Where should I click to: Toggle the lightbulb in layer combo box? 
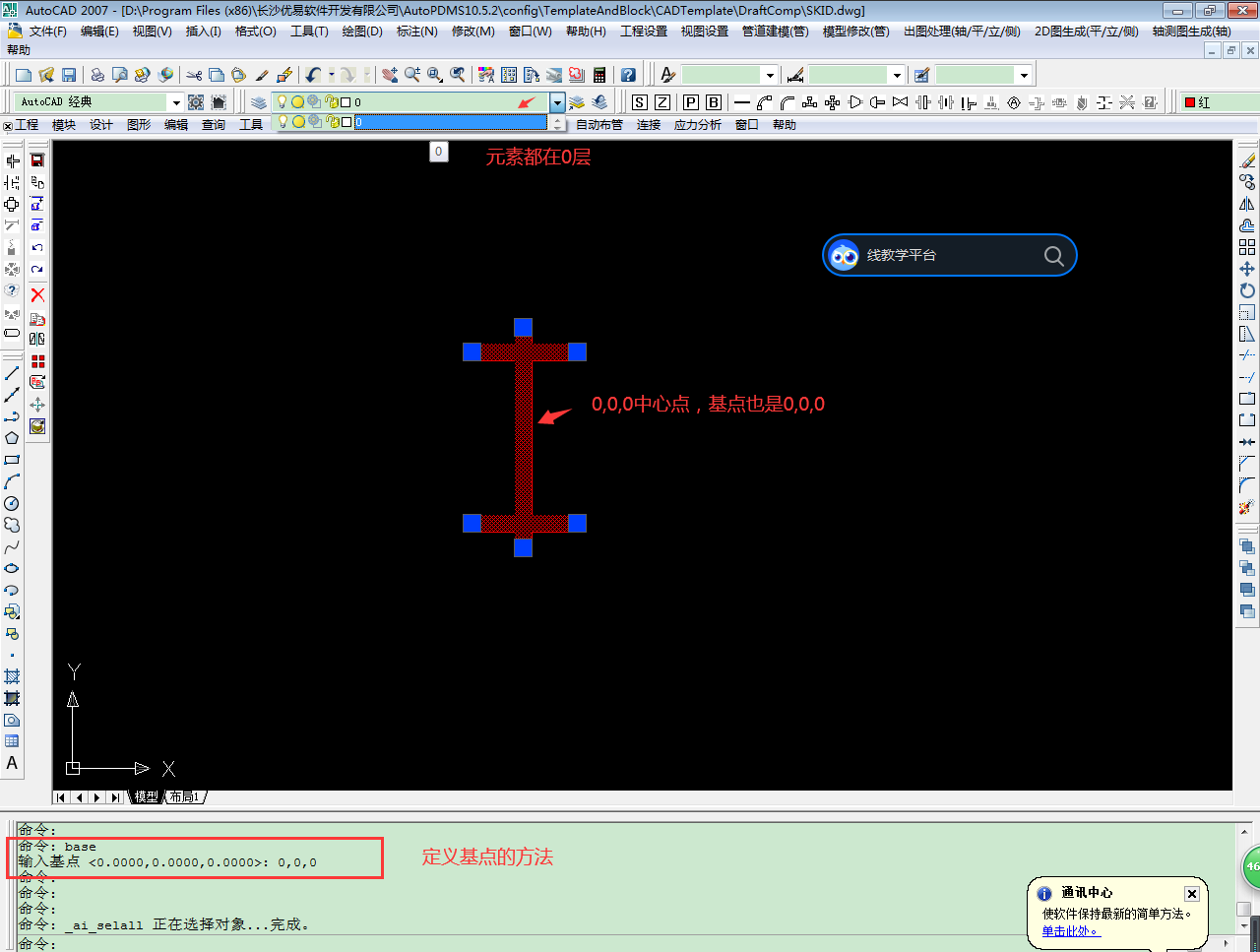pyautogui.click(x=283, y=102)
